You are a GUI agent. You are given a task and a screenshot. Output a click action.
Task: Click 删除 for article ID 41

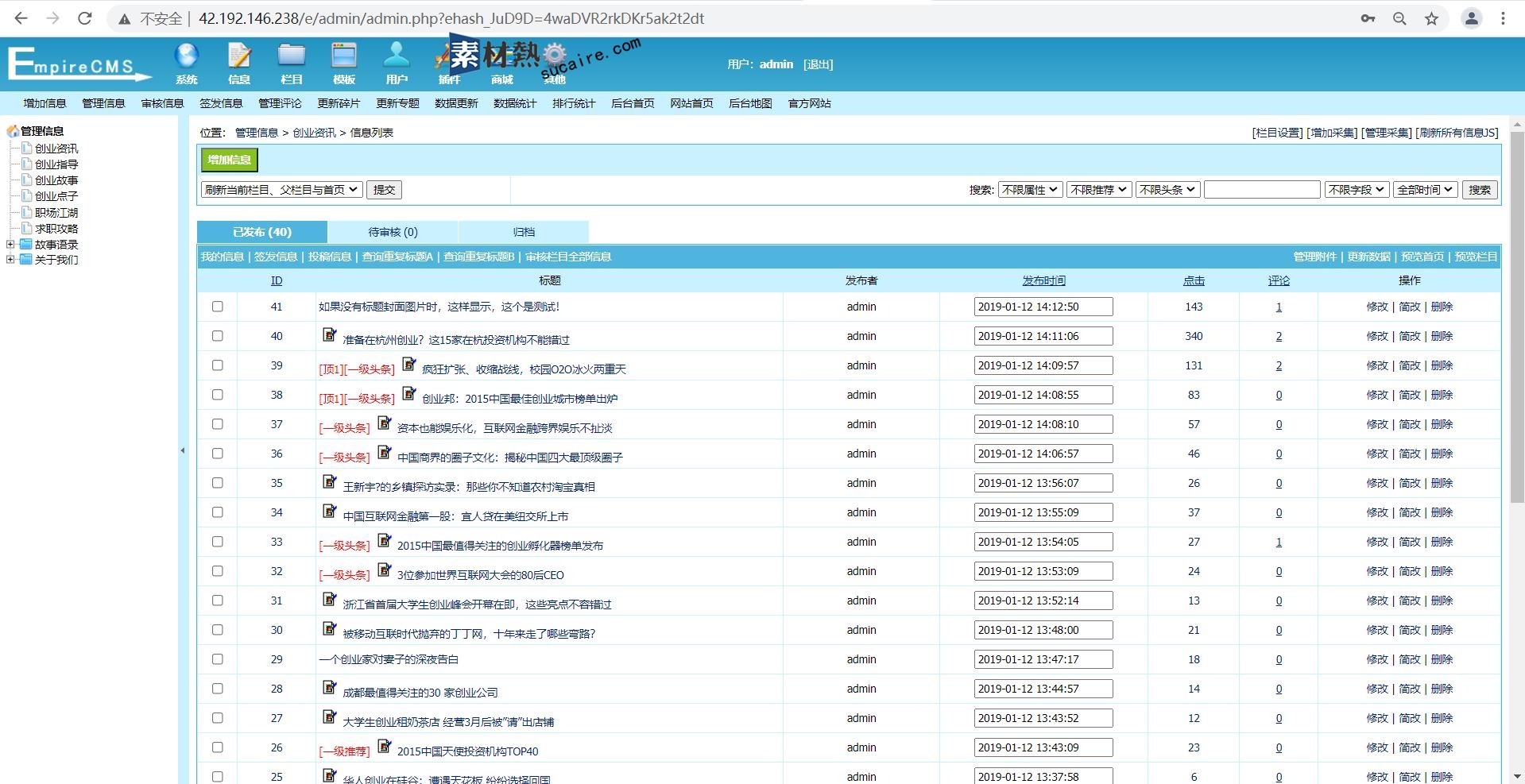1442,307
